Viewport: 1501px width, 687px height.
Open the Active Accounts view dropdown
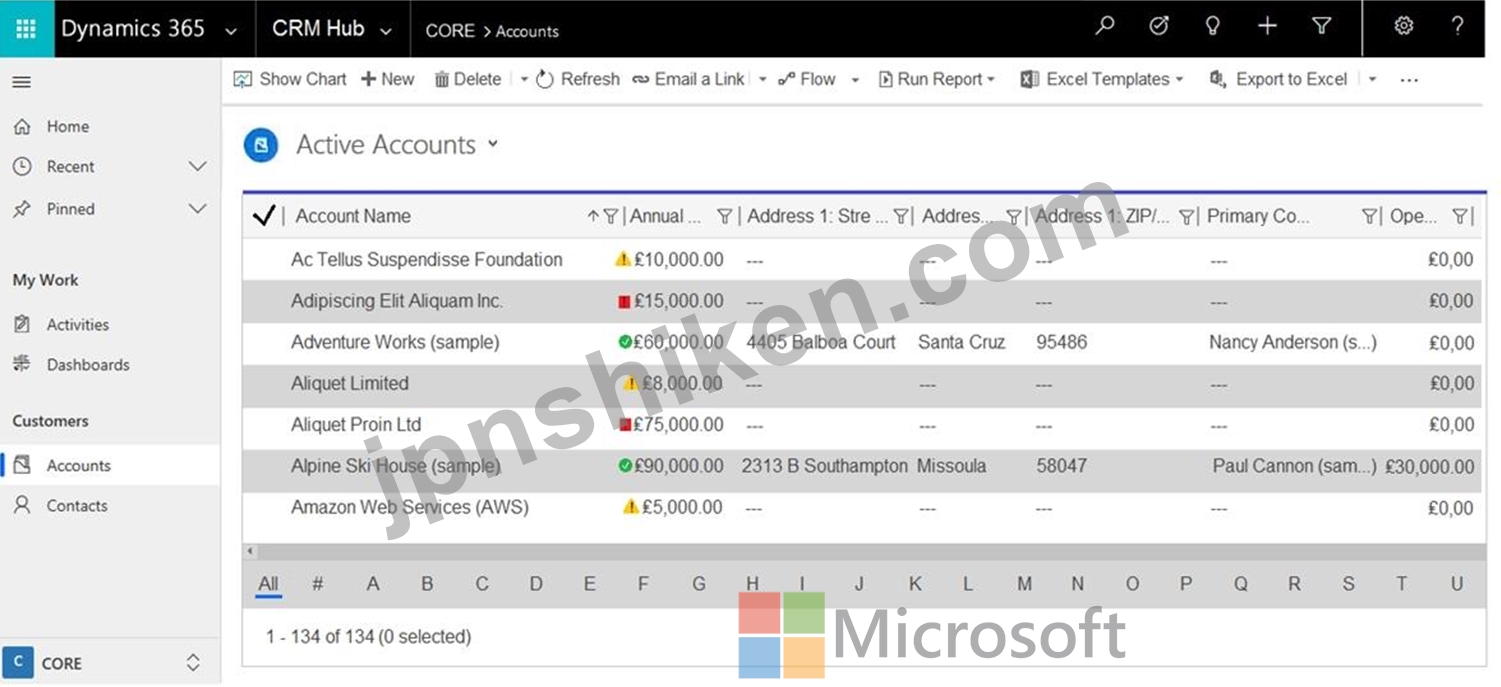(x=493, y=144)
